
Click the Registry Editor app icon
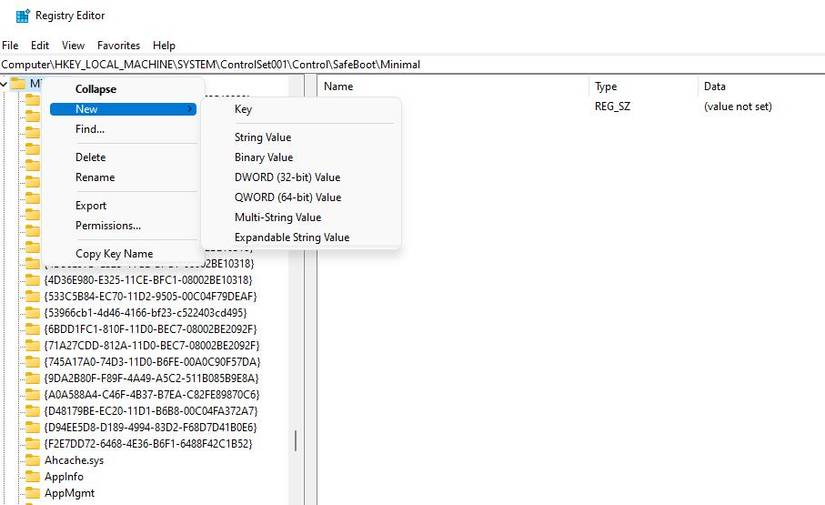[23, 16]
